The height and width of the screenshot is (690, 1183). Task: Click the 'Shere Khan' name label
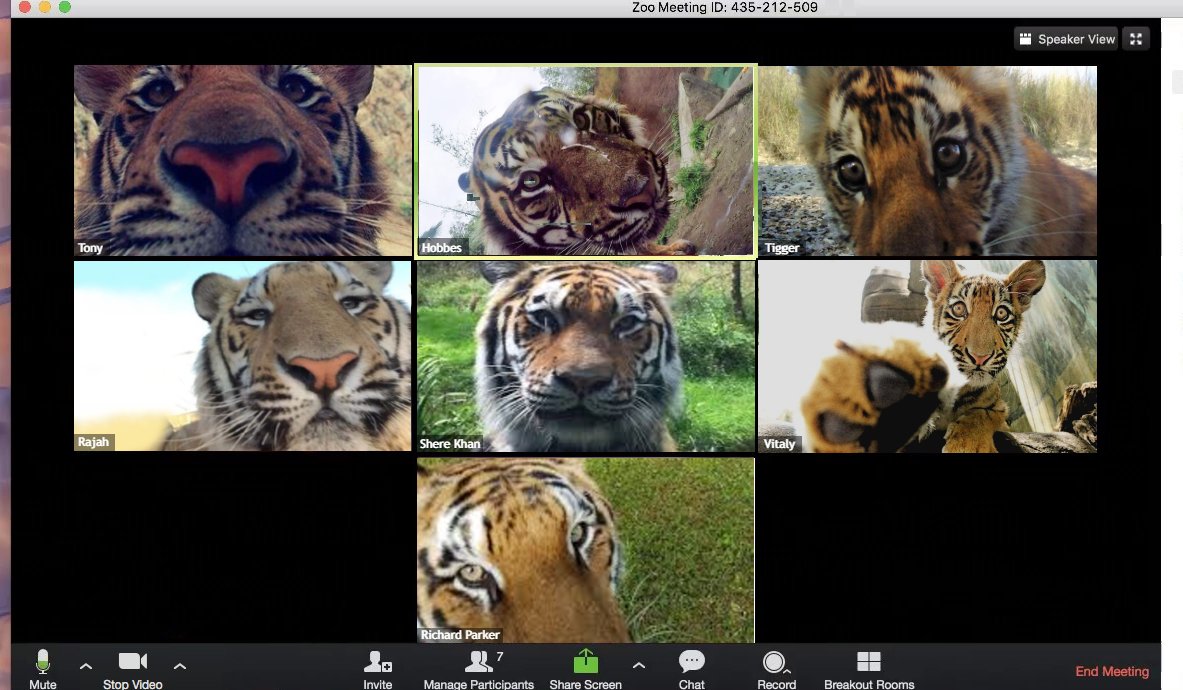tap(450, 443)
